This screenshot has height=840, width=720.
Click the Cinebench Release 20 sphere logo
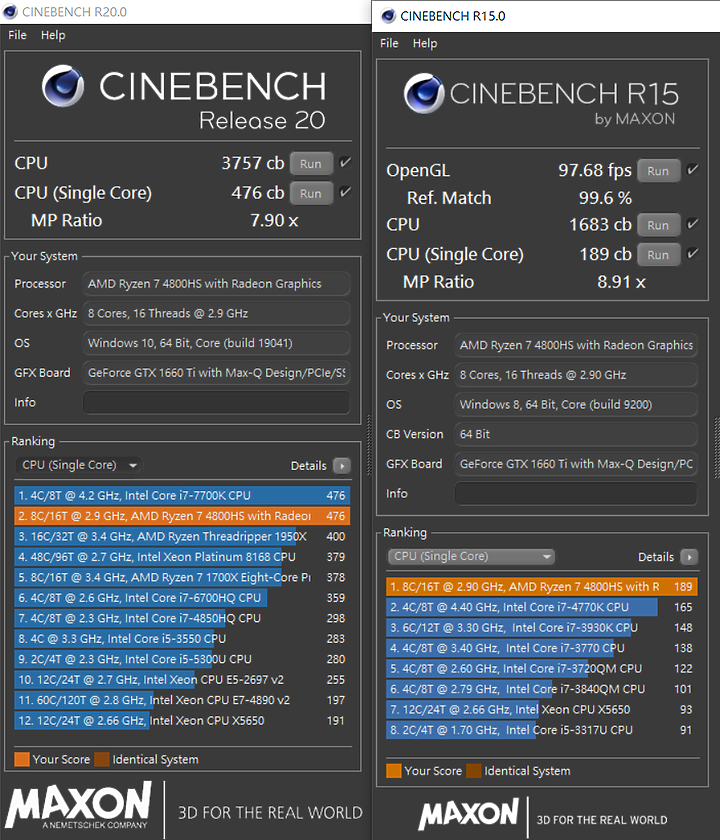(63, 86)
